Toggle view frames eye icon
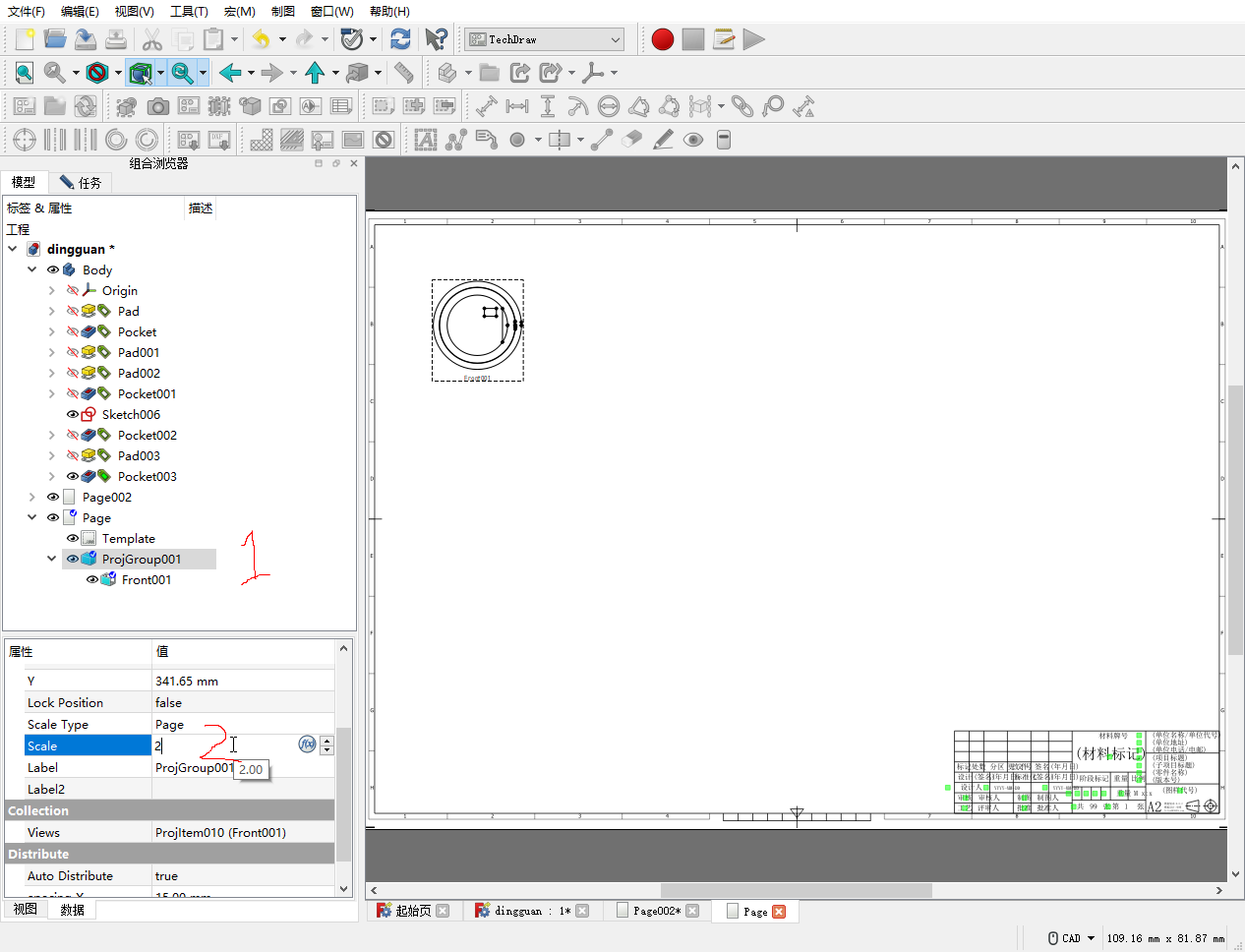Screen dimensions: 1245x952 [693, 140]
